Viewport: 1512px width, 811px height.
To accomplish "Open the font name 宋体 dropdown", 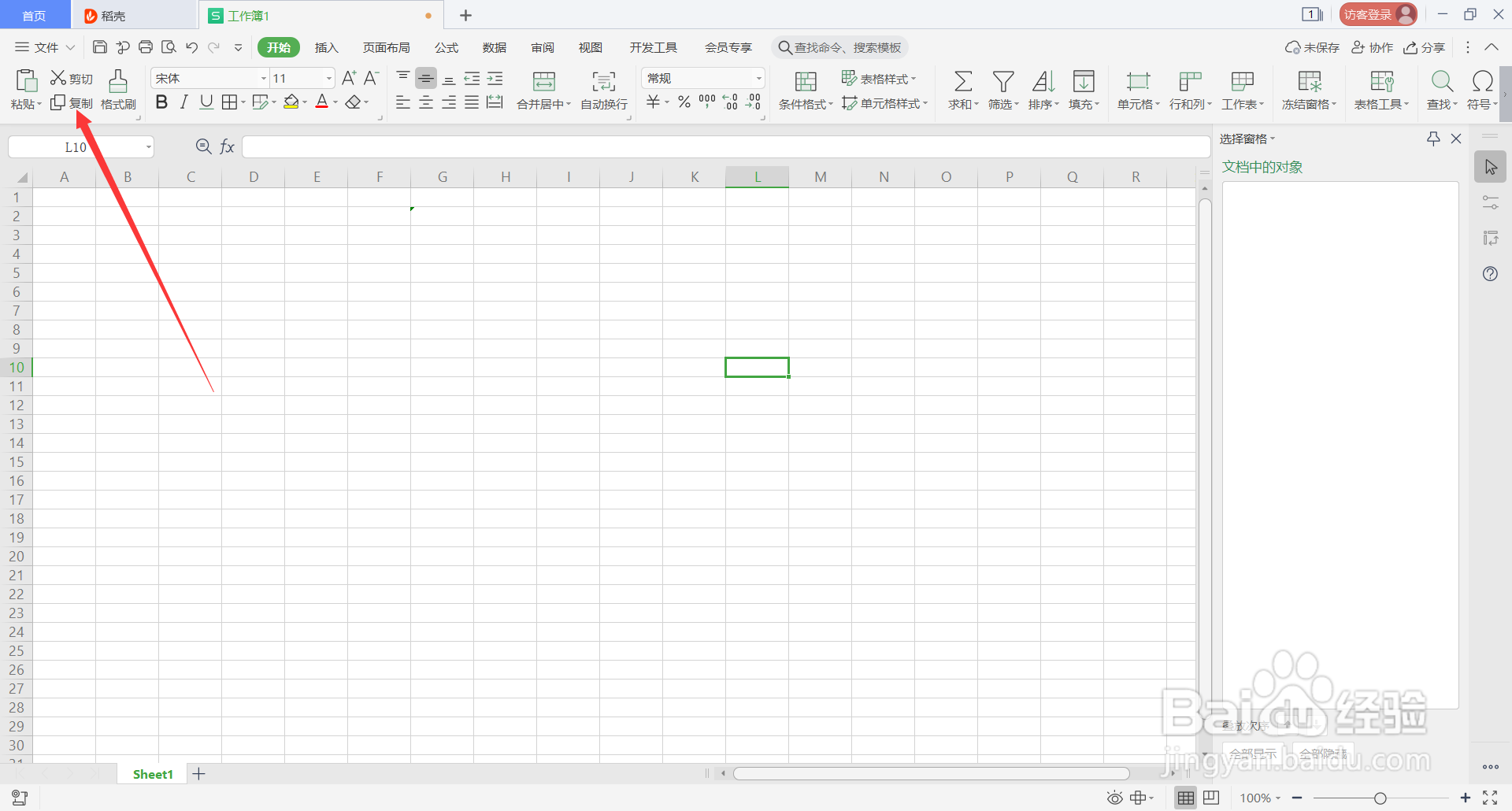I will 264,78.
